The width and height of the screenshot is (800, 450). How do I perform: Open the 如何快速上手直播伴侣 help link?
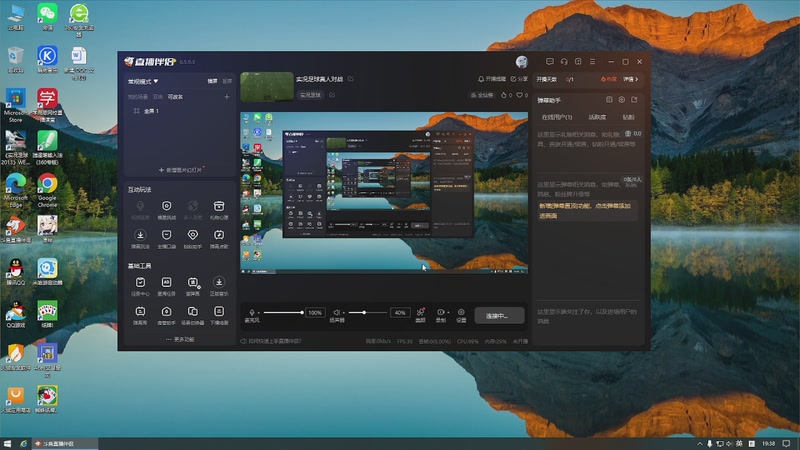pos(271,341)
